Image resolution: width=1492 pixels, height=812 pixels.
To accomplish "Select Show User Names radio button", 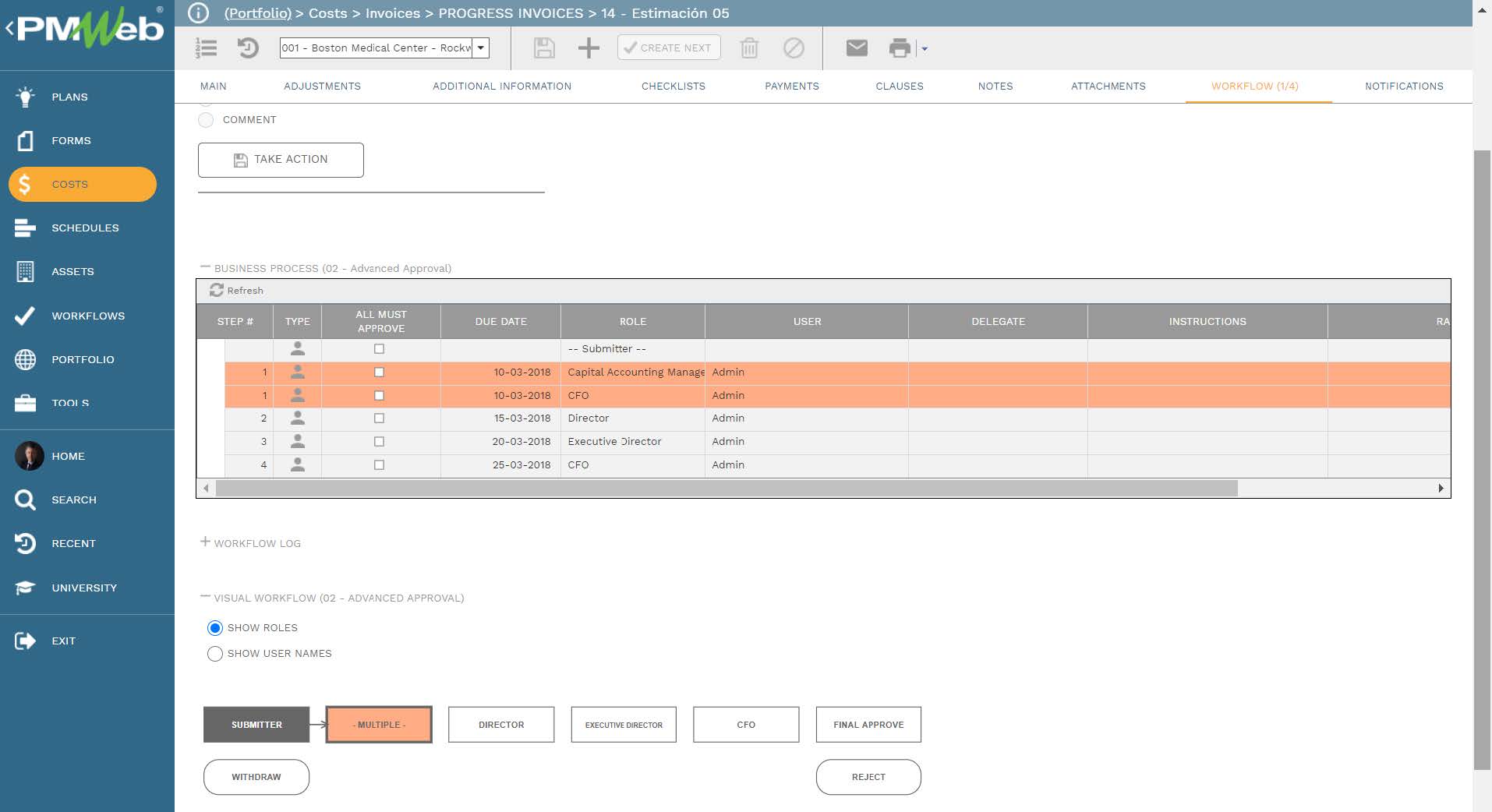I will [x=215, y=654].
